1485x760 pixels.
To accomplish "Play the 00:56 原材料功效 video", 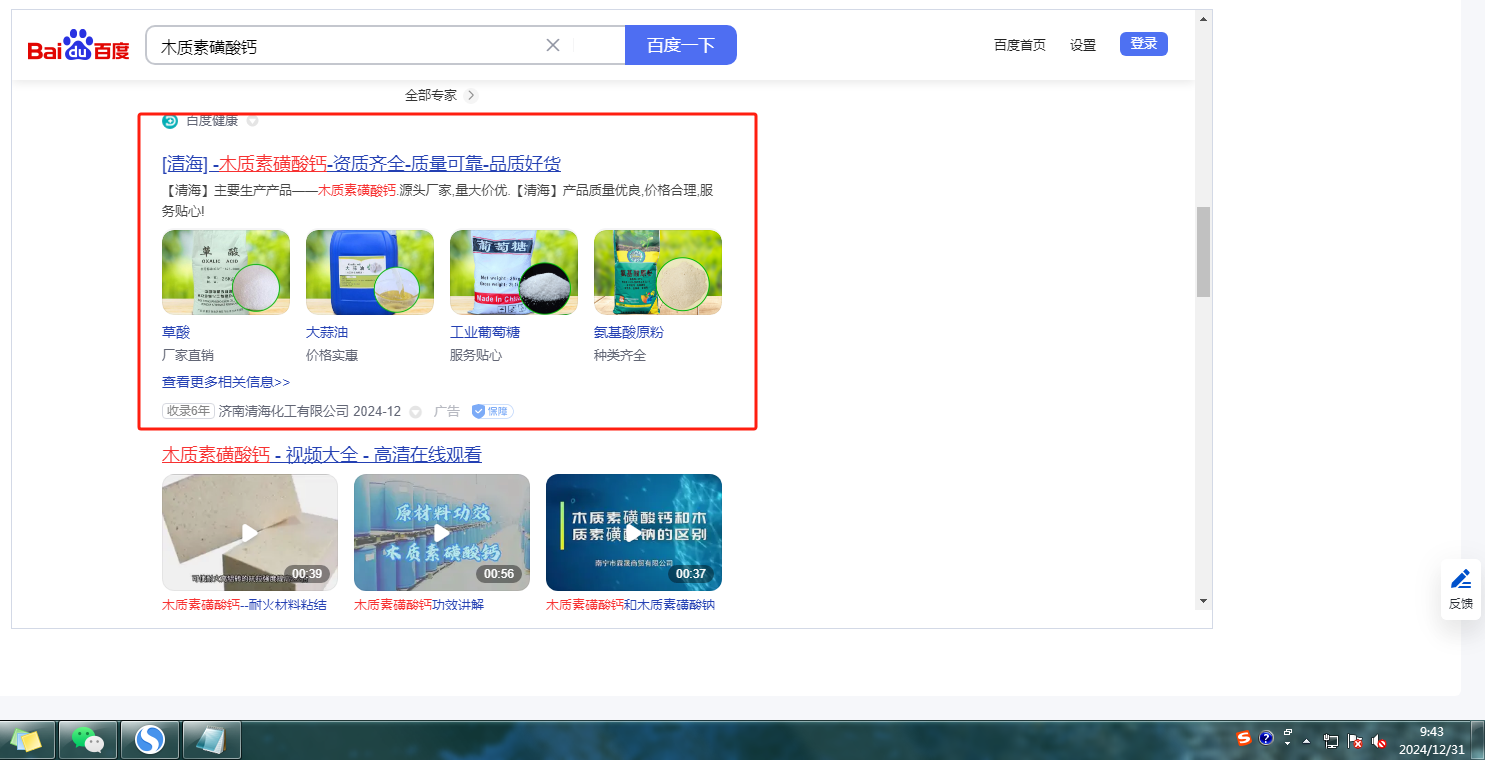I will [x=442, y=532].
